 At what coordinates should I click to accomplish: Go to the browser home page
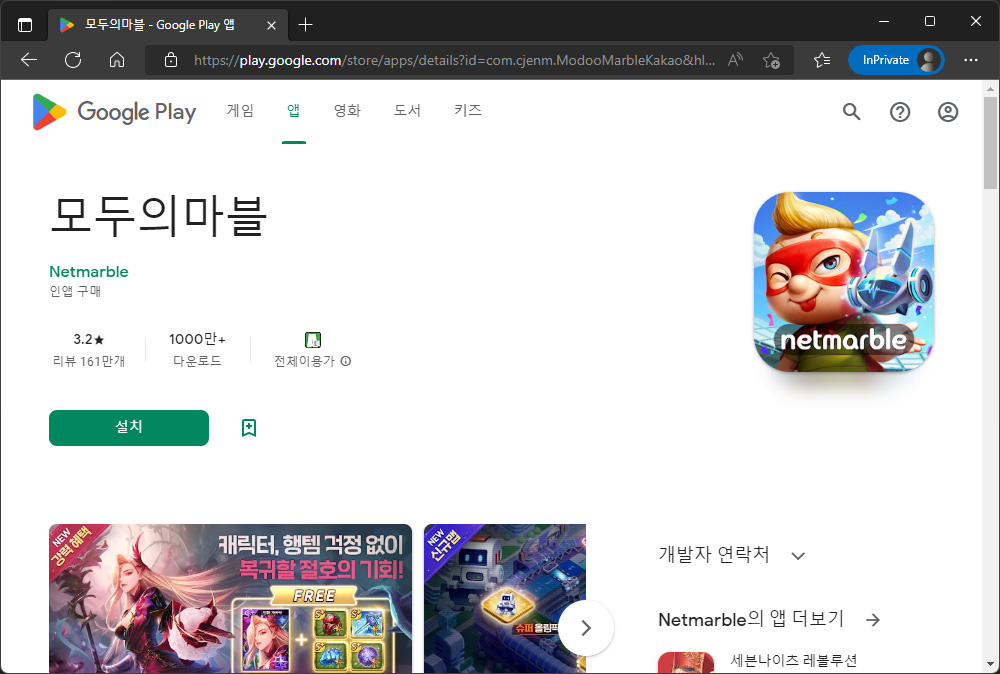[117, 60]
